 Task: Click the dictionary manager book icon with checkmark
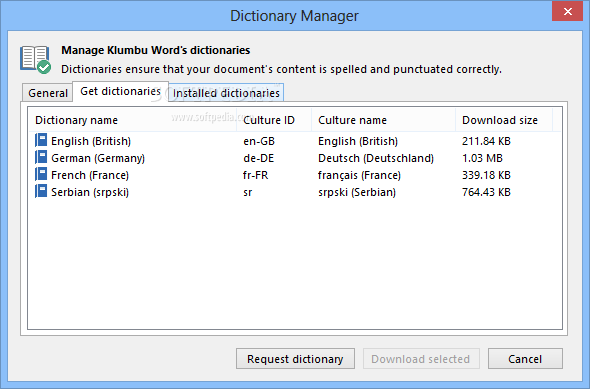tap(35, 59)
